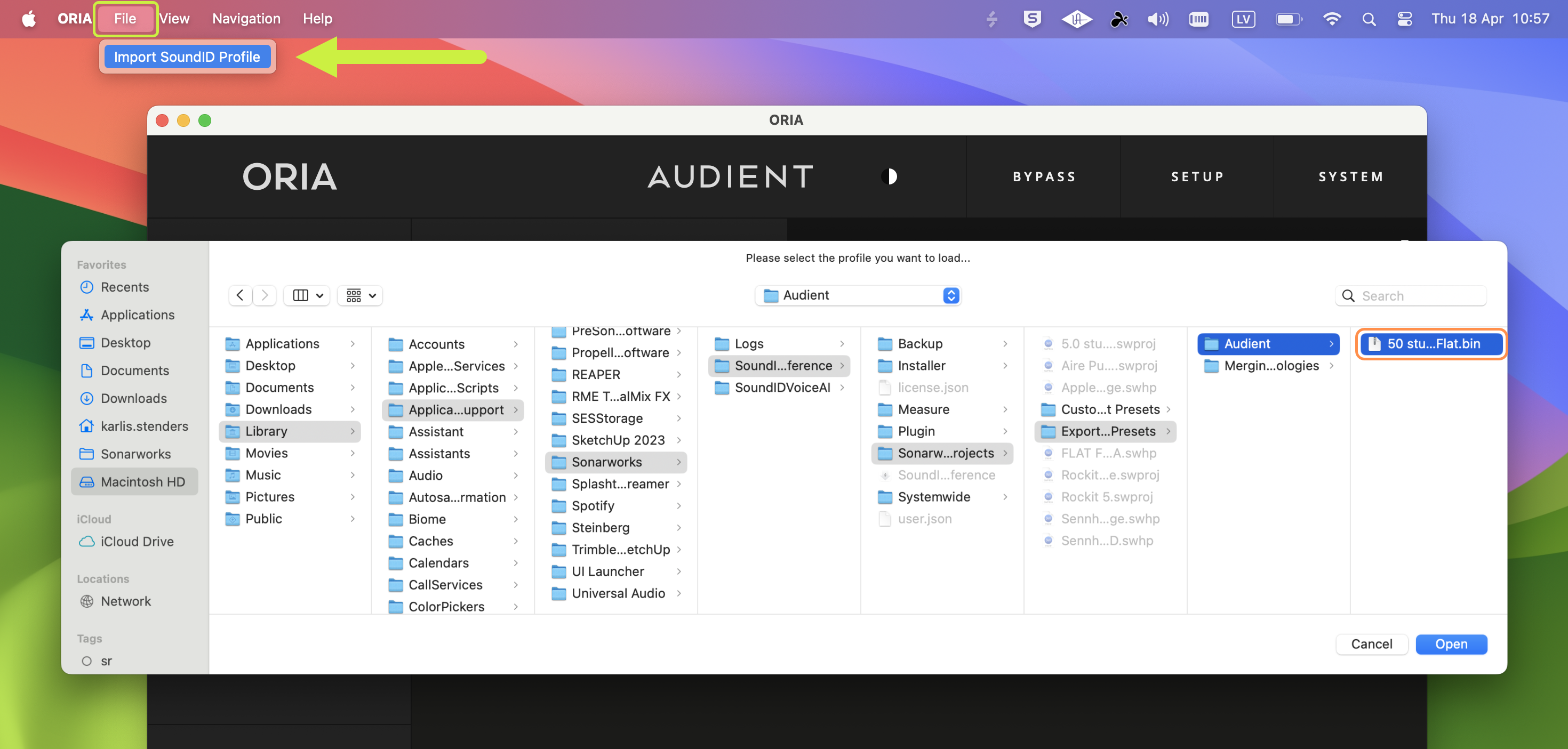This screenshot has width=1568, height=749.
Task: Open the View menu
Action: click(x=175, y=19)
